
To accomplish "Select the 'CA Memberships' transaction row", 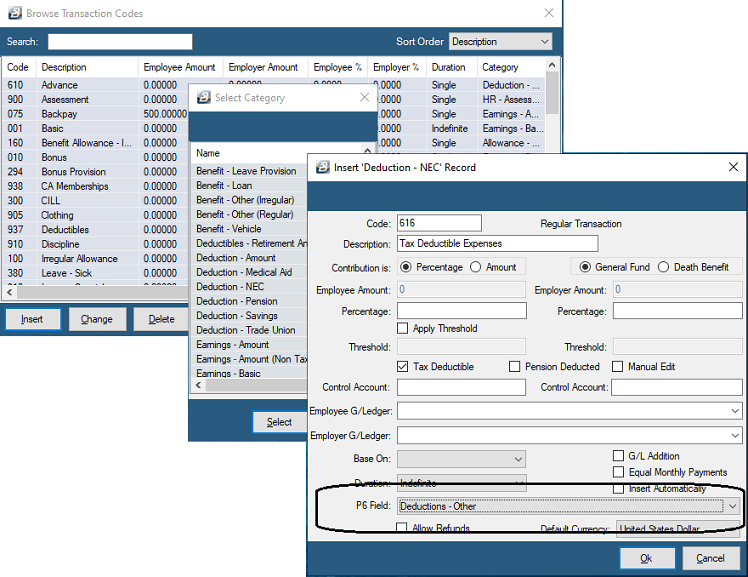I will 95,186.
